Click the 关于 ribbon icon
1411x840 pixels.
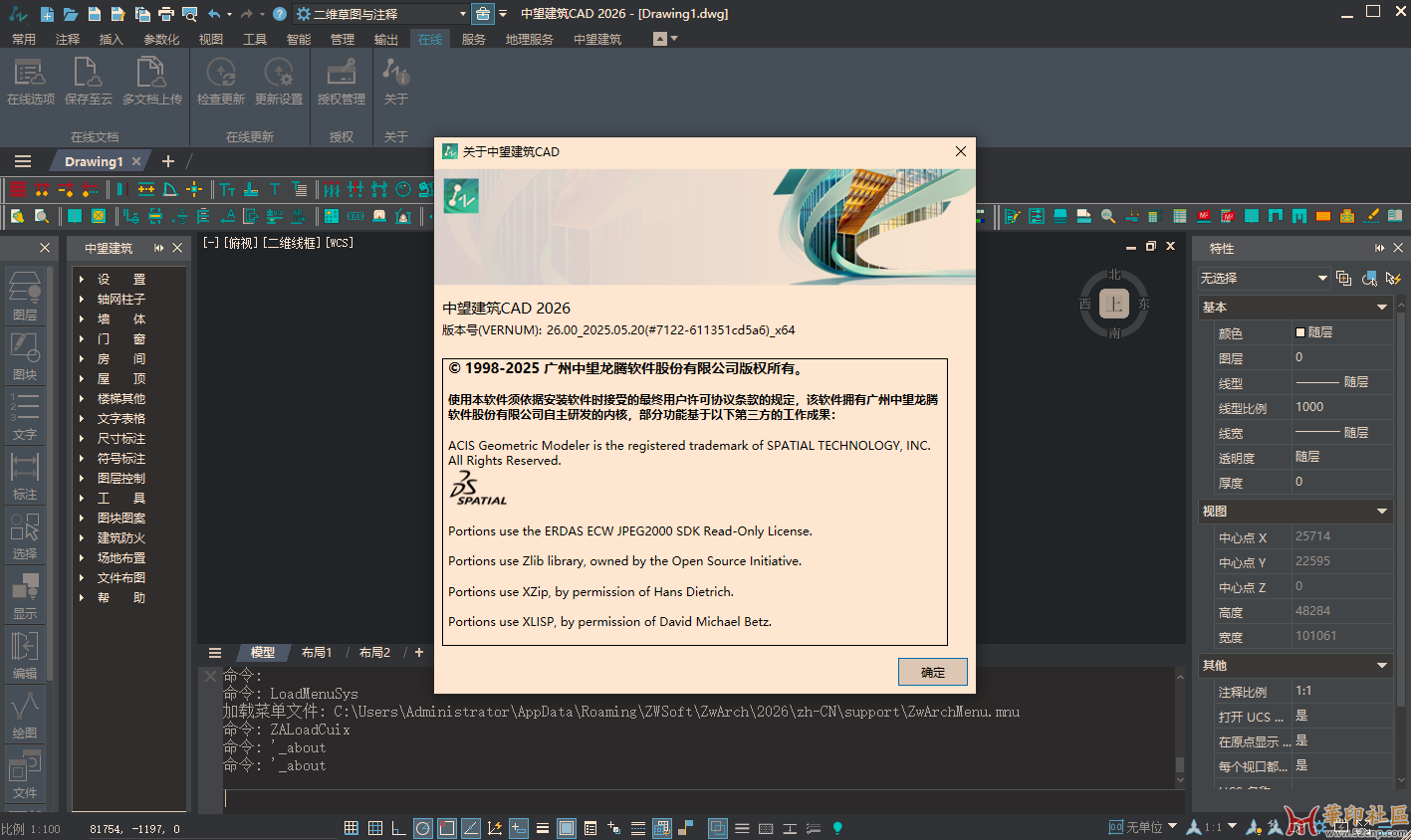pos(396,80)
